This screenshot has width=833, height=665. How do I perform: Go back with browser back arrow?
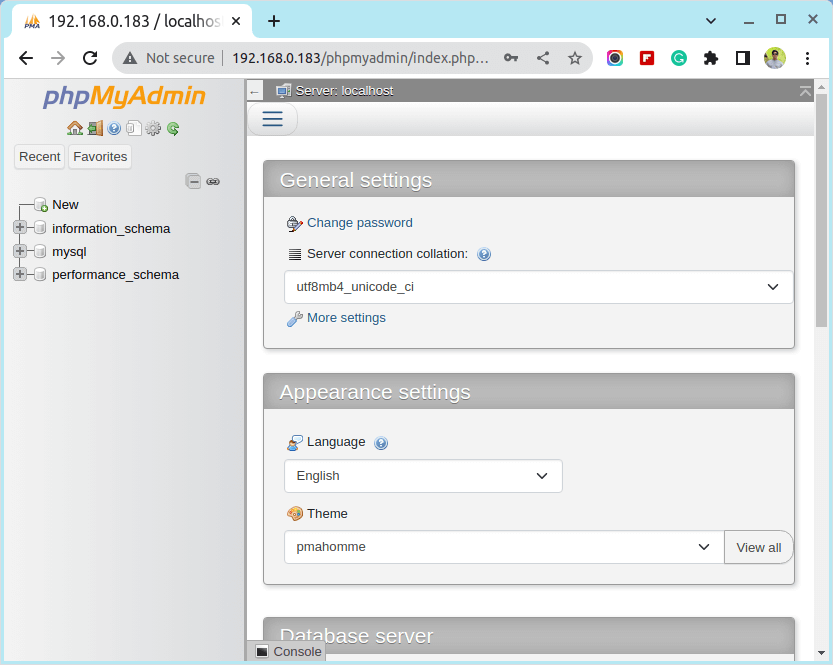(x=26, y=58)
